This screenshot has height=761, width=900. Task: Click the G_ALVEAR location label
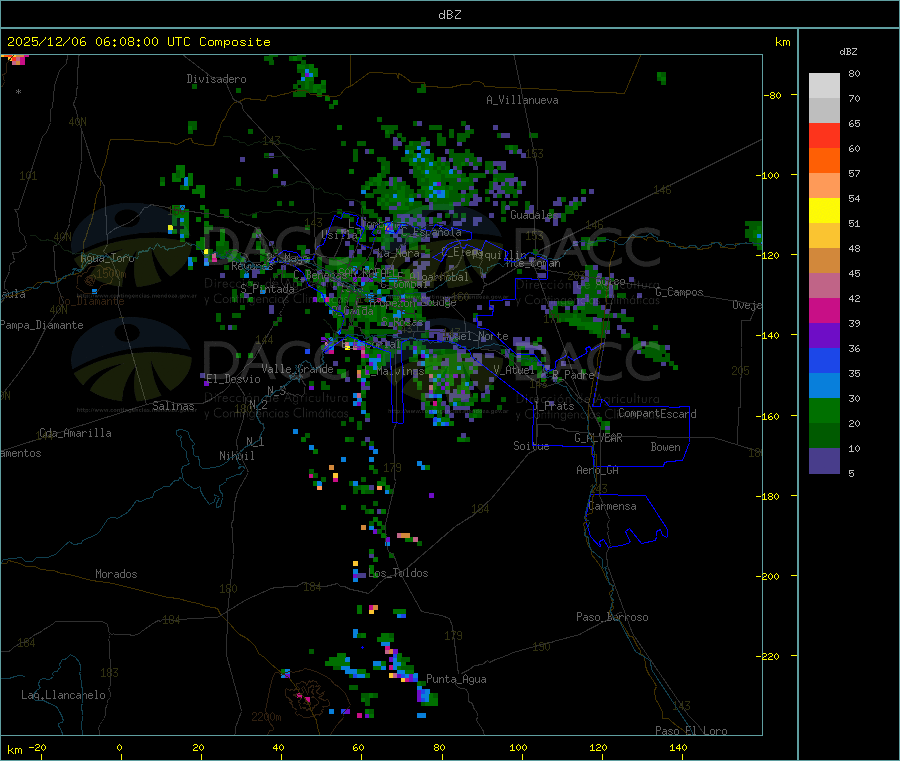tap(598, 438)
